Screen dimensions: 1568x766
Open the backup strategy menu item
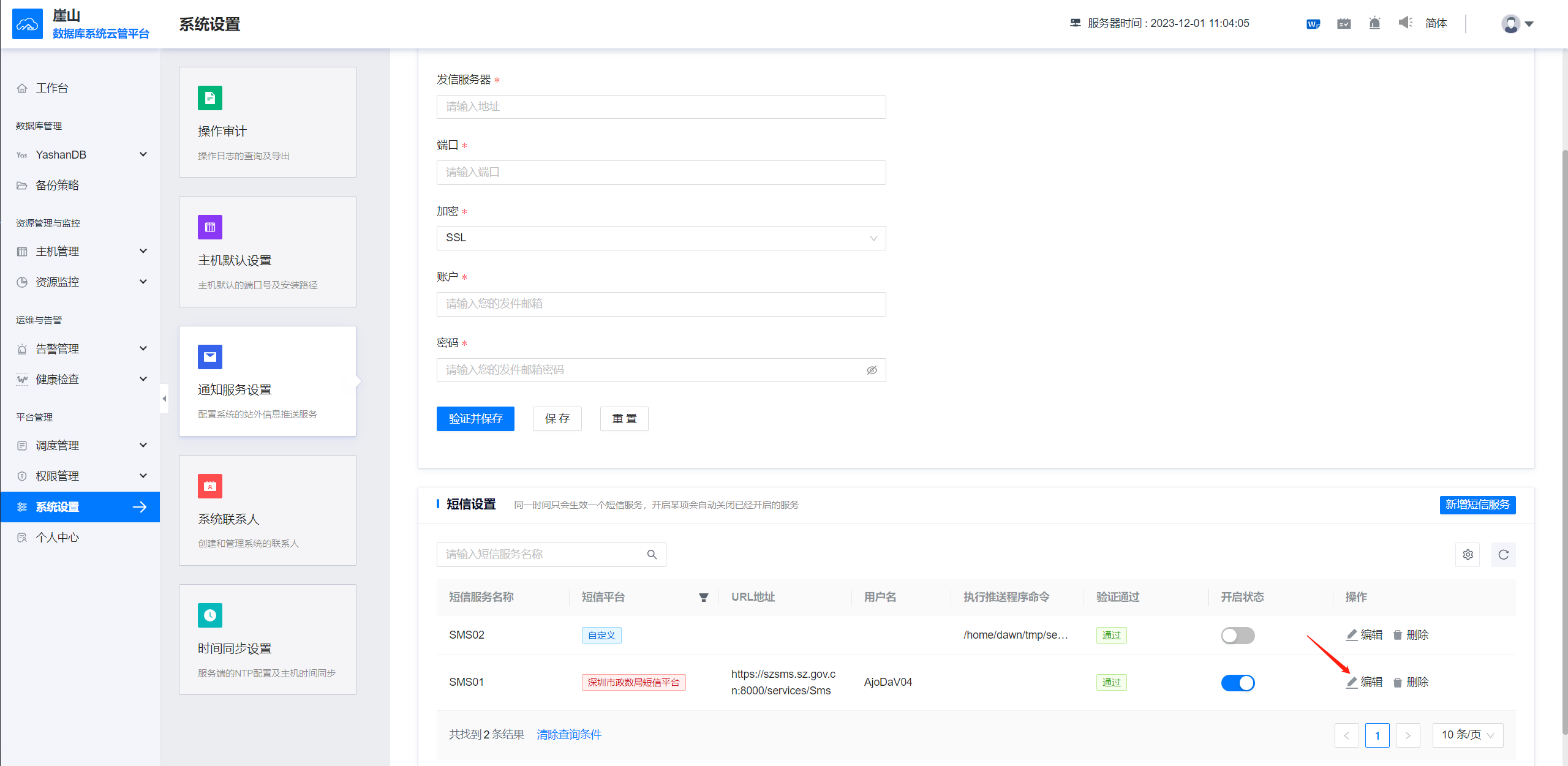57,186
